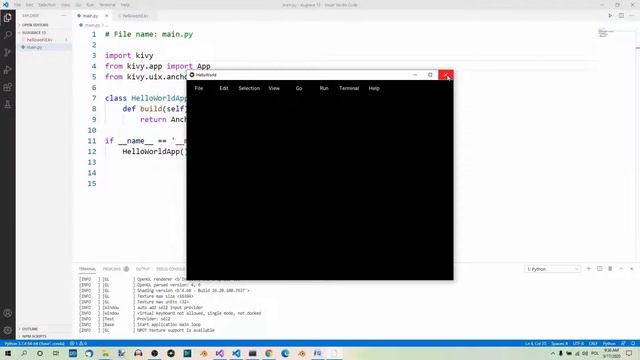Open Accounts icon in activity bar
This screenshot has width=640, height=360.
tap(7, 313)
